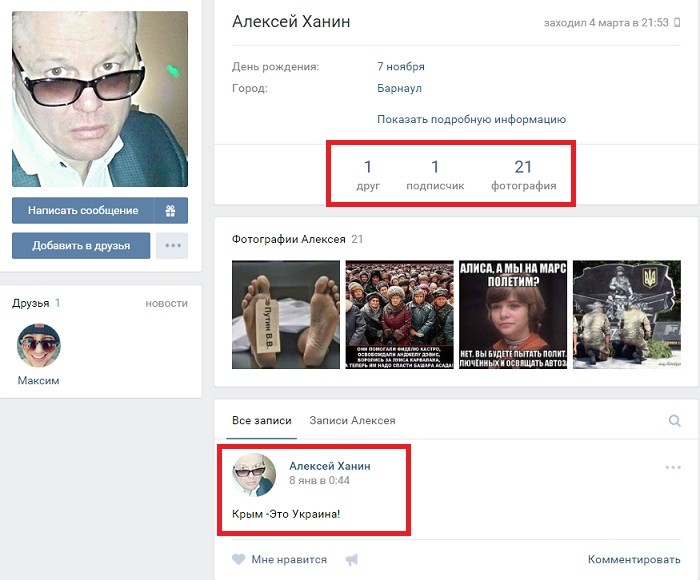Switch to the Все записи tab

(263, 421)
